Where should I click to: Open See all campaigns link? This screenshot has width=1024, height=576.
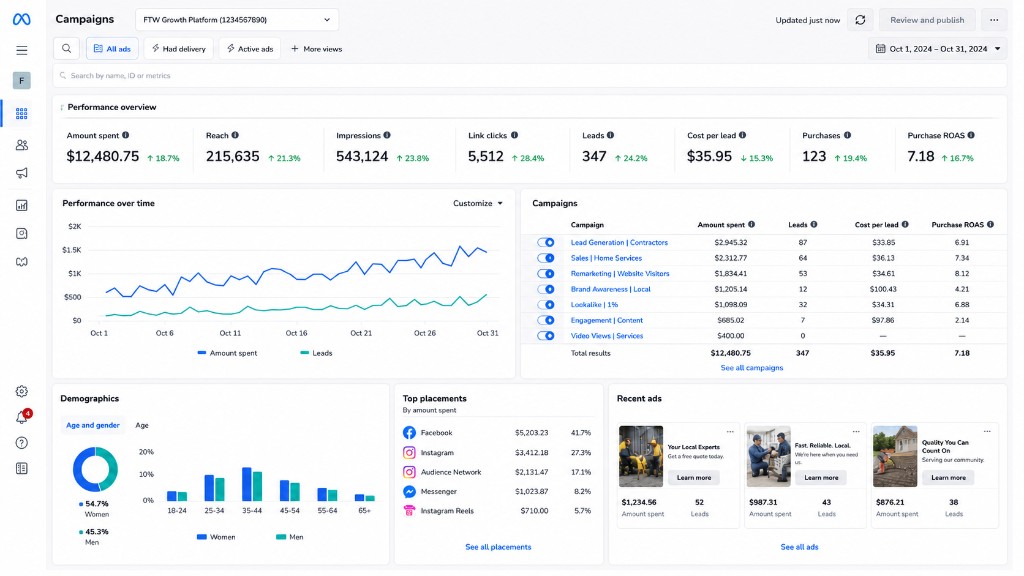point(752,368)
